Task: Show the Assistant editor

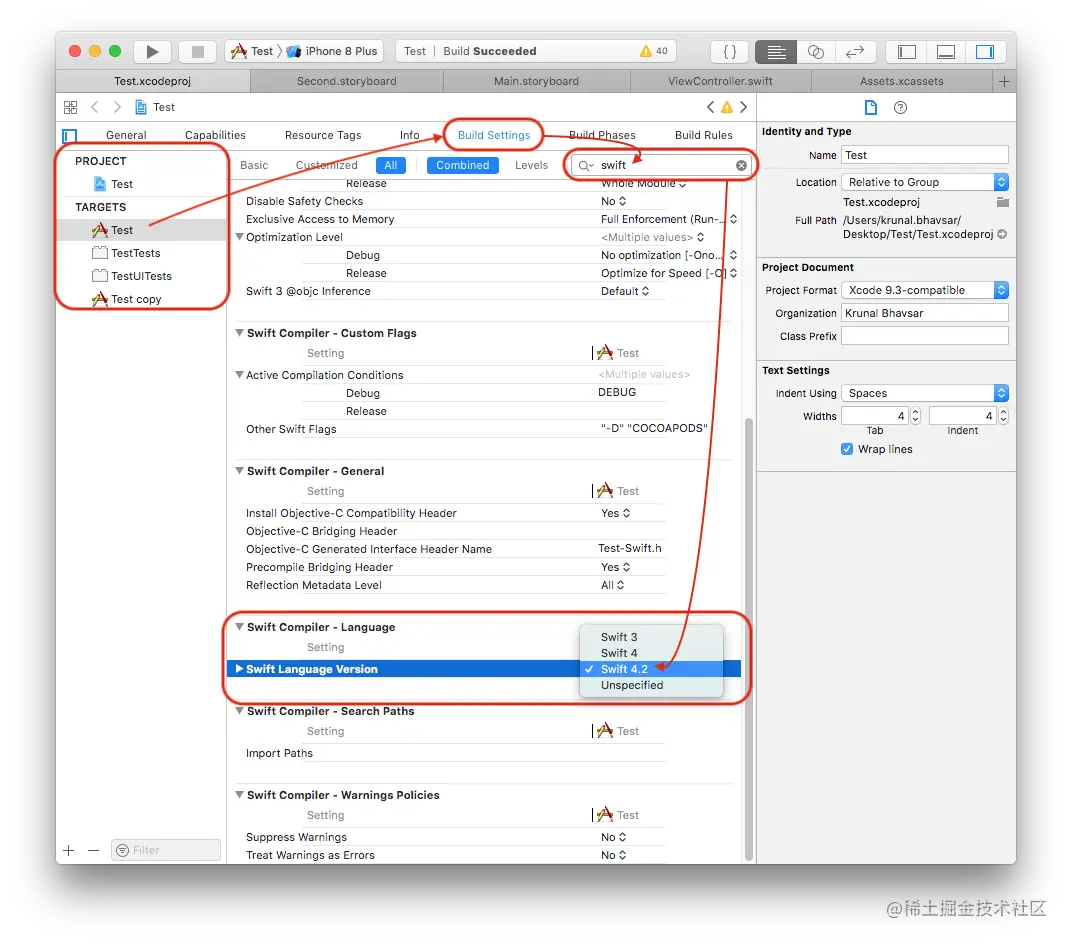Action: (816, 51)
